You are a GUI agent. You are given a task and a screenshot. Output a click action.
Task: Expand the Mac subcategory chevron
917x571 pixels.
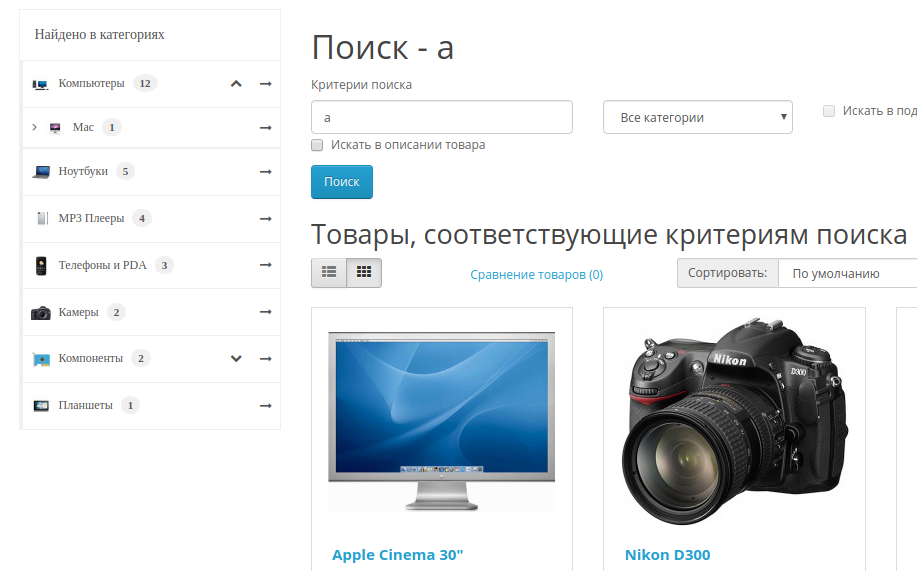pos(35,127)
